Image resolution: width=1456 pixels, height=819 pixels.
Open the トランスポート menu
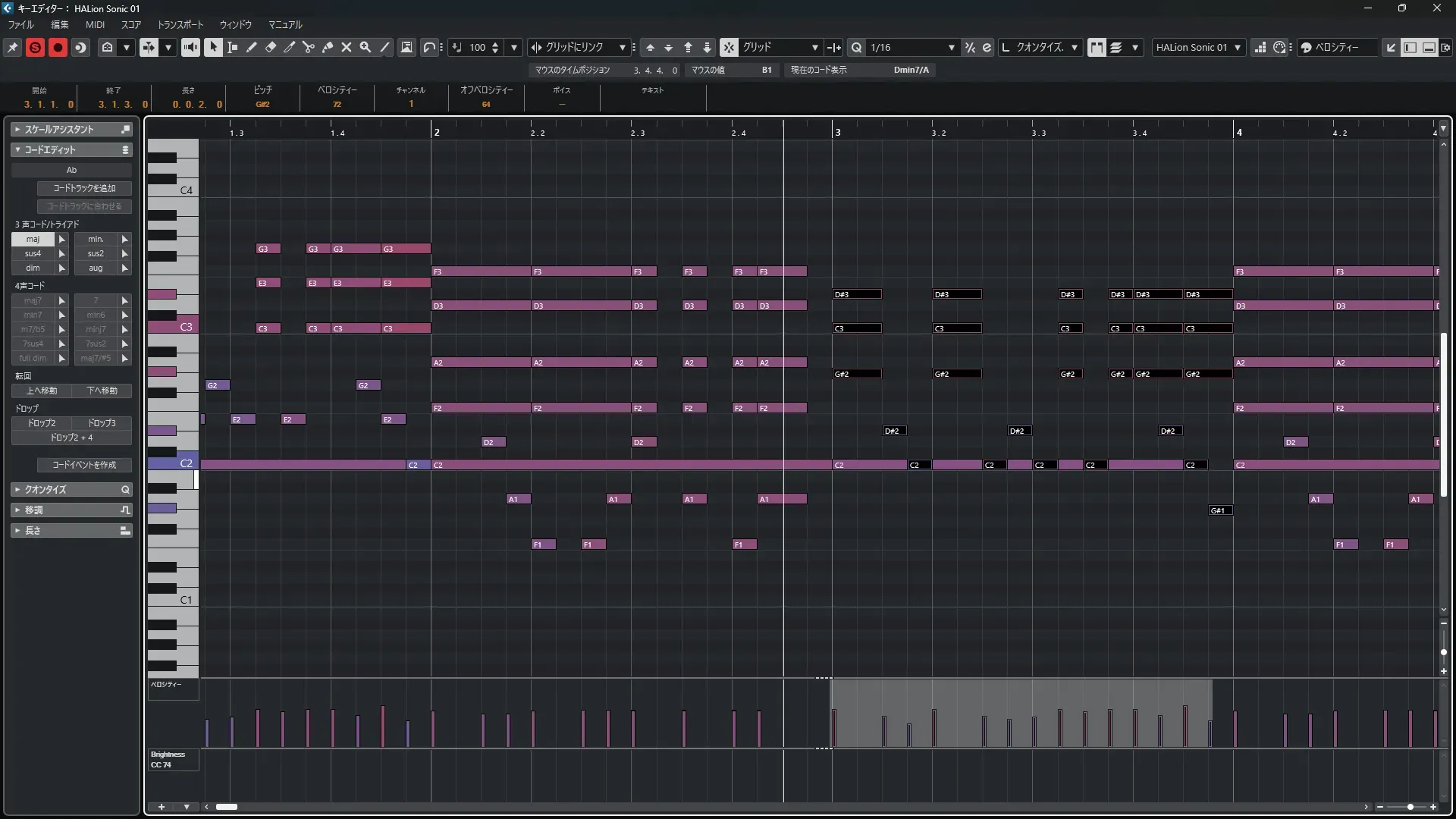tap(180, 24)
